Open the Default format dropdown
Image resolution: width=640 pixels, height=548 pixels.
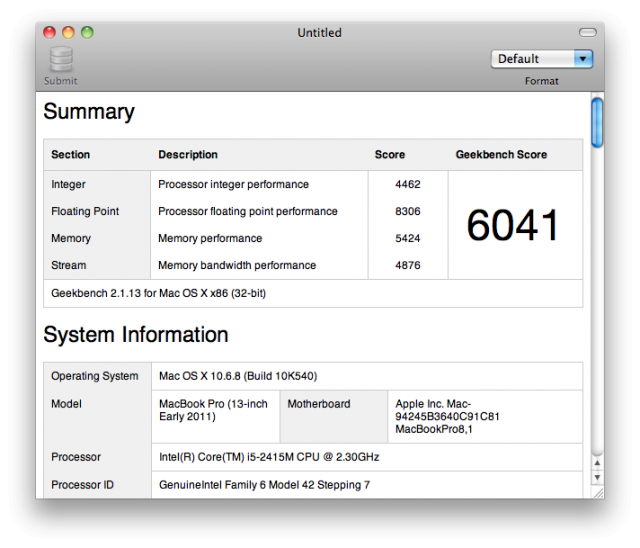click(x=542, y=59)
